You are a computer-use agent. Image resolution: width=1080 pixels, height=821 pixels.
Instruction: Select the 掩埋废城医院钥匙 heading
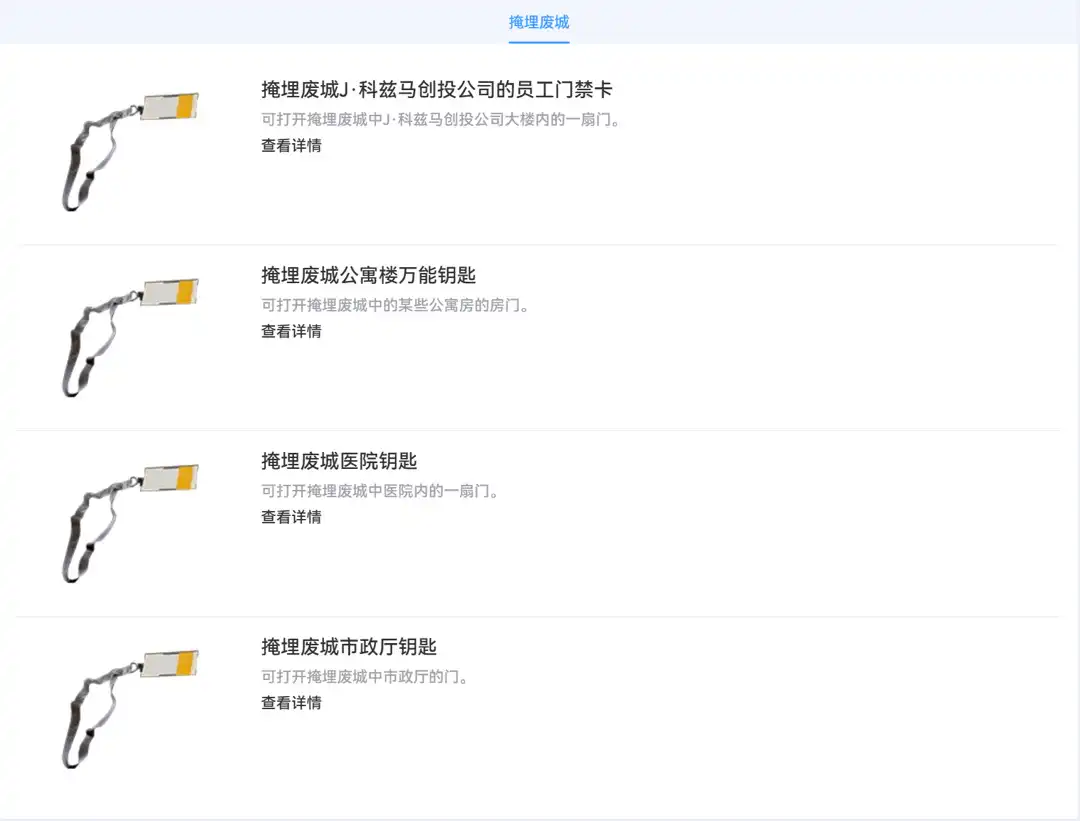coord(339,462)
